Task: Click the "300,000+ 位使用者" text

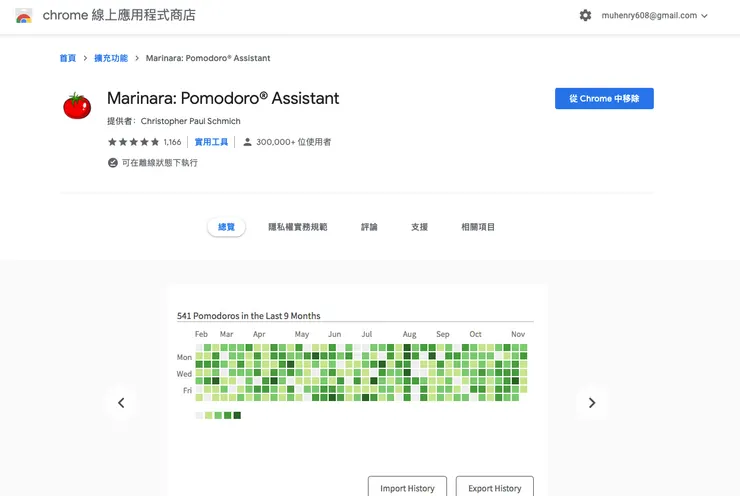Action: pos(294,142)
